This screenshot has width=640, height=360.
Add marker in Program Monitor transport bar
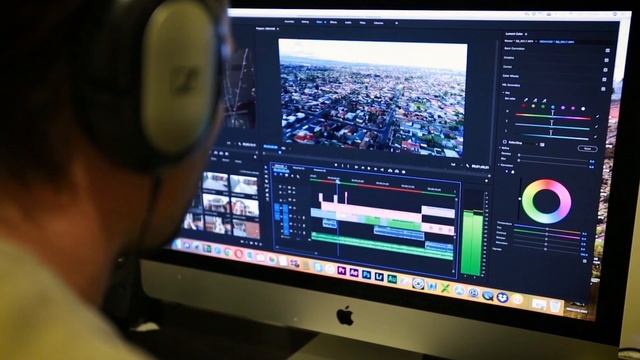[336, 166]
